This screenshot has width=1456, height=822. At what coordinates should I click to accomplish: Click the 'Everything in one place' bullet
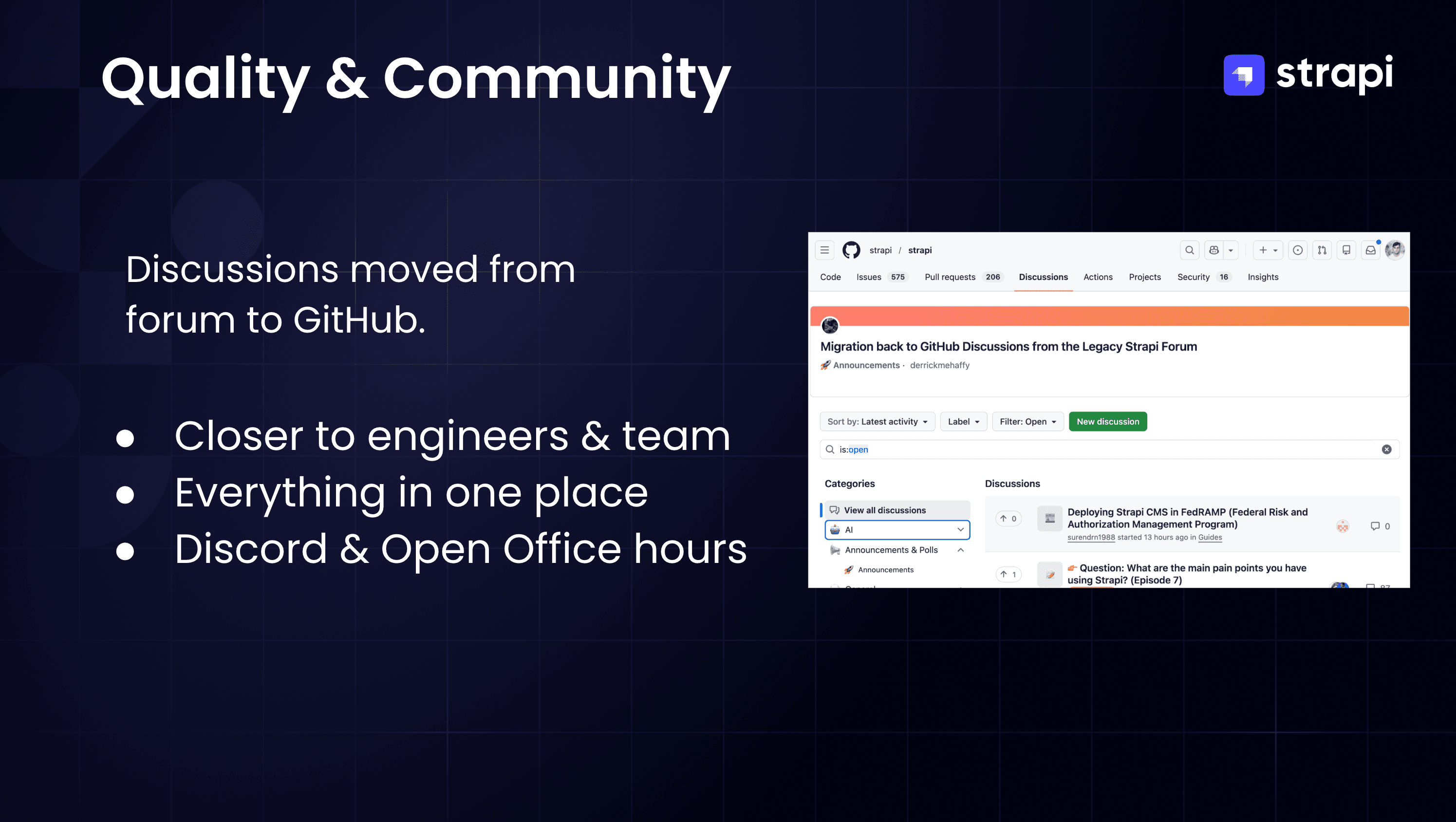click(x=411, y=493)
